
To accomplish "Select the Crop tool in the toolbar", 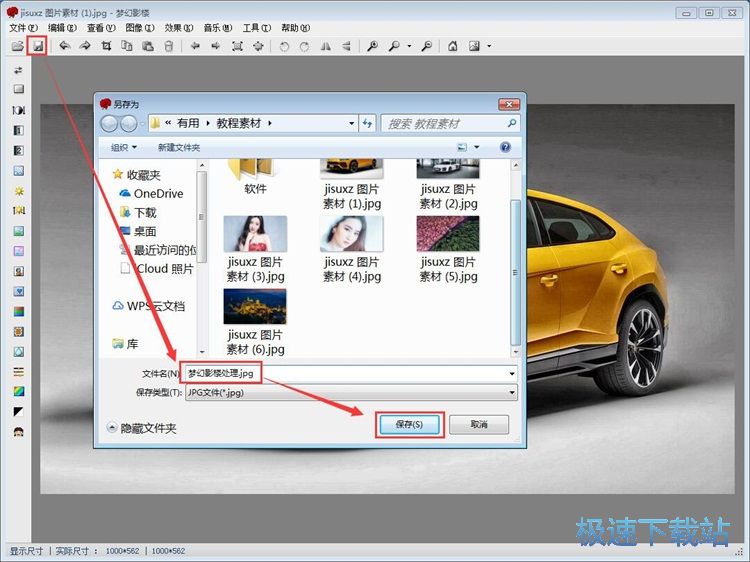I will point(106,46).
